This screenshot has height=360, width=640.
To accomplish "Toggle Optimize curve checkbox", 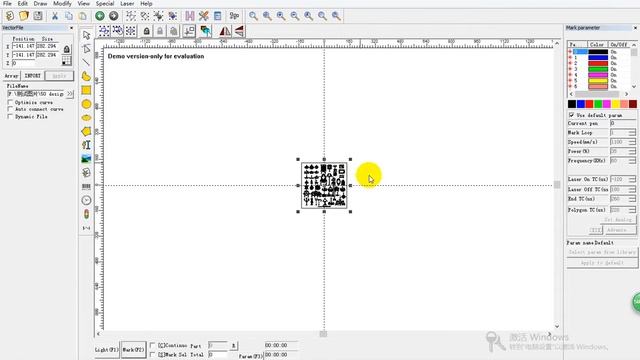I will pos(10,102).
